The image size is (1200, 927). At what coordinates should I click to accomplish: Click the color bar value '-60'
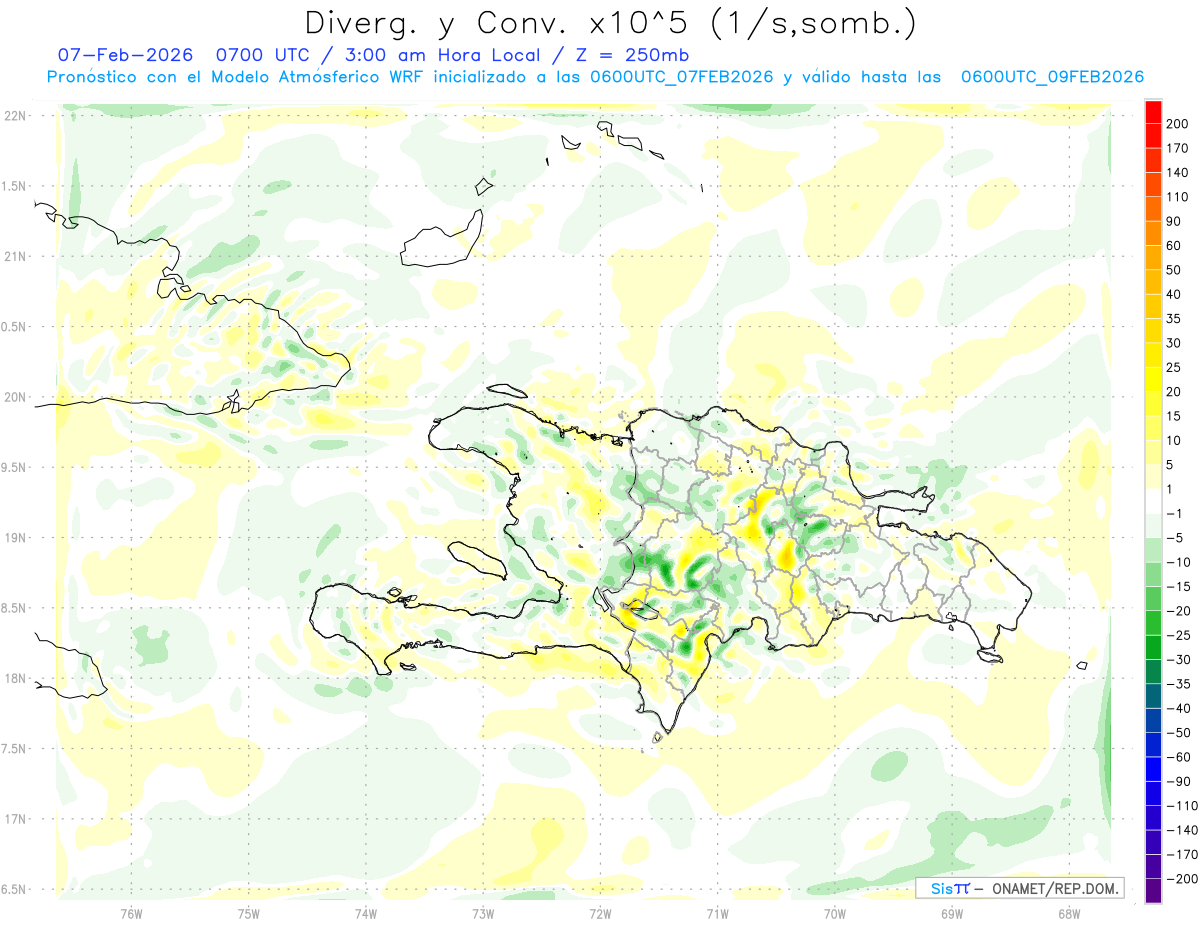point(1179,757)
